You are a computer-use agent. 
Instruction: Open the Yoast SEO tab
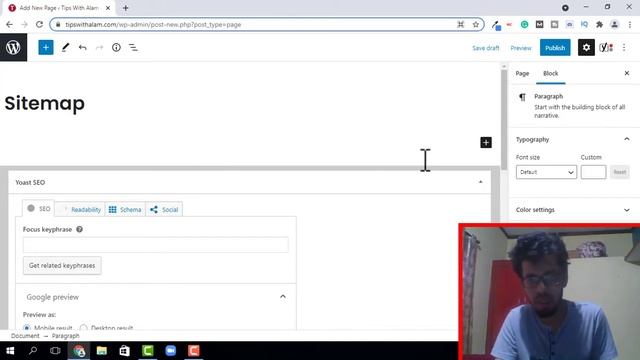pos(38,209)
